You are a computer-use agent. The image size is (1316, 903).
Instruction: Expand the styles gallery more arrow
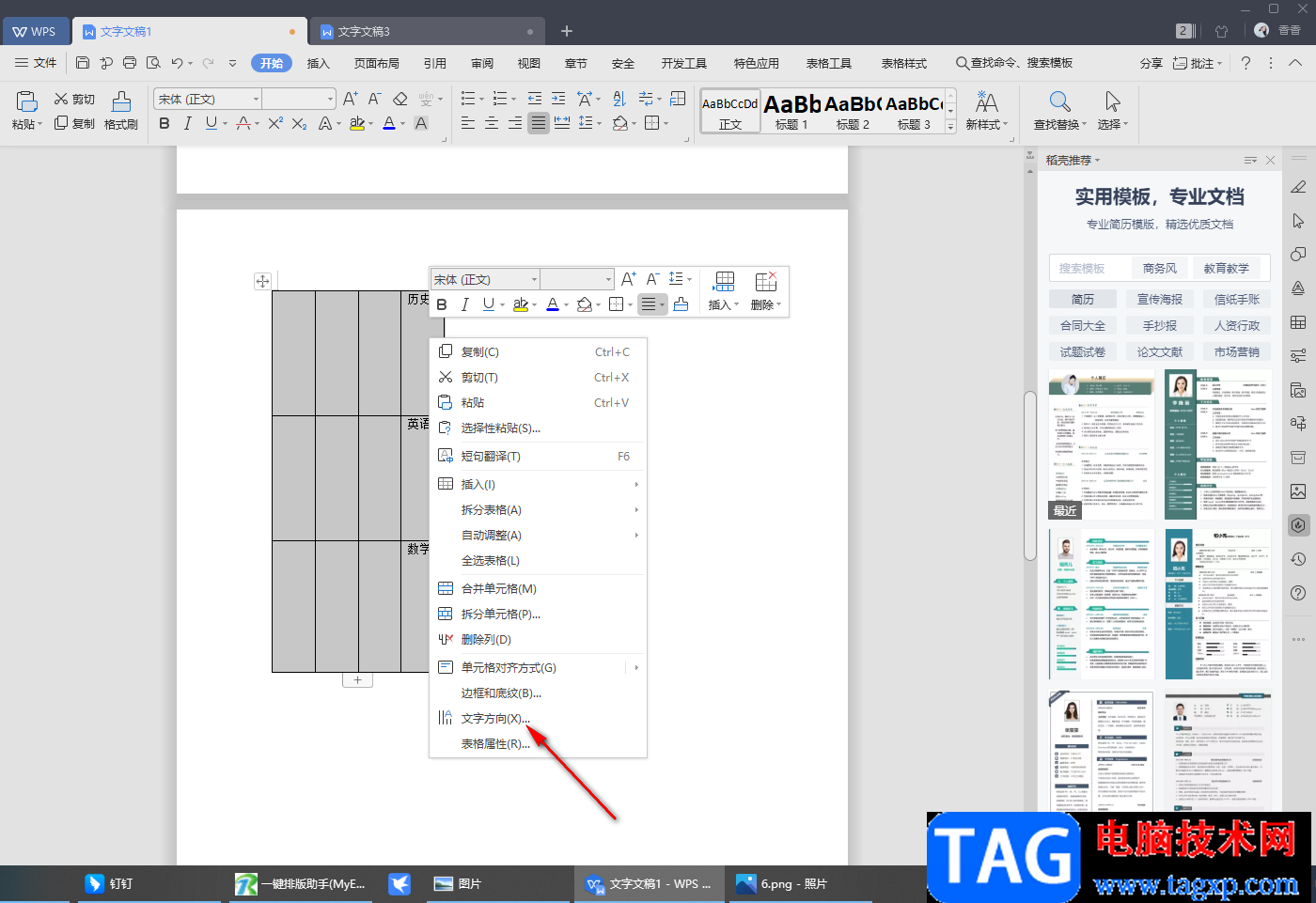click(950, 127)
